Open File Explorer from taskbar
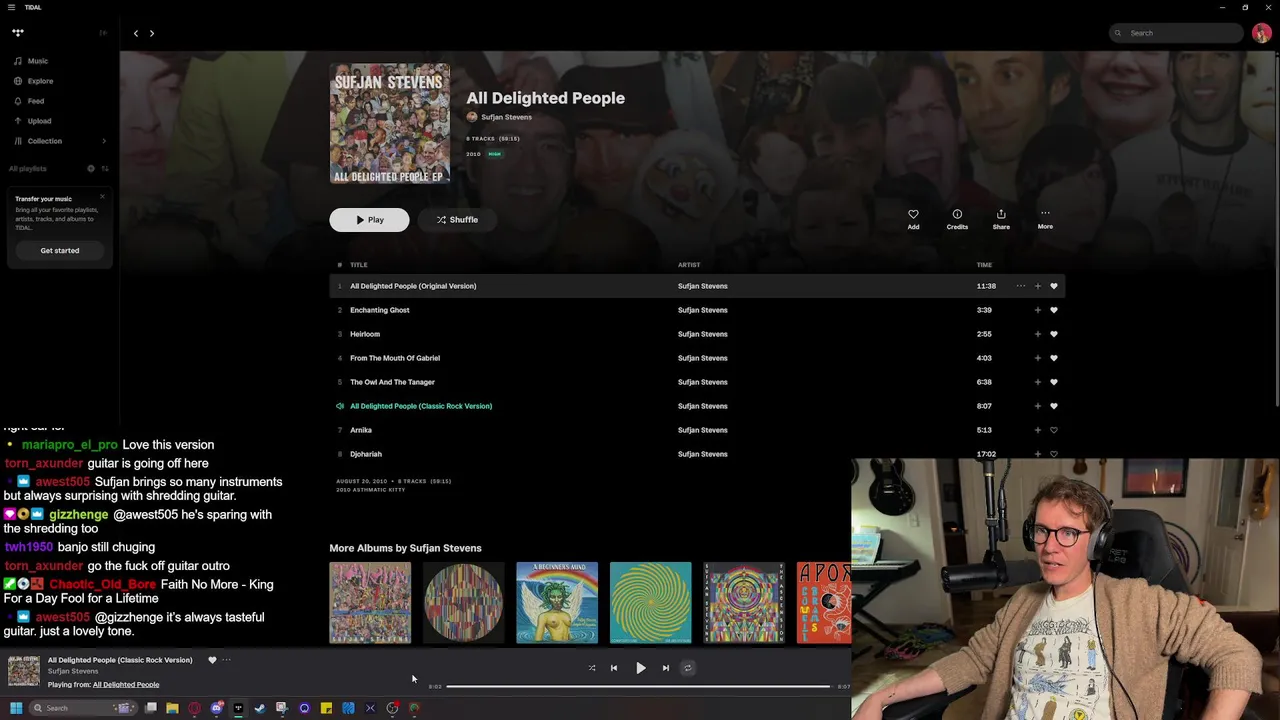 (x=172, y=708)
